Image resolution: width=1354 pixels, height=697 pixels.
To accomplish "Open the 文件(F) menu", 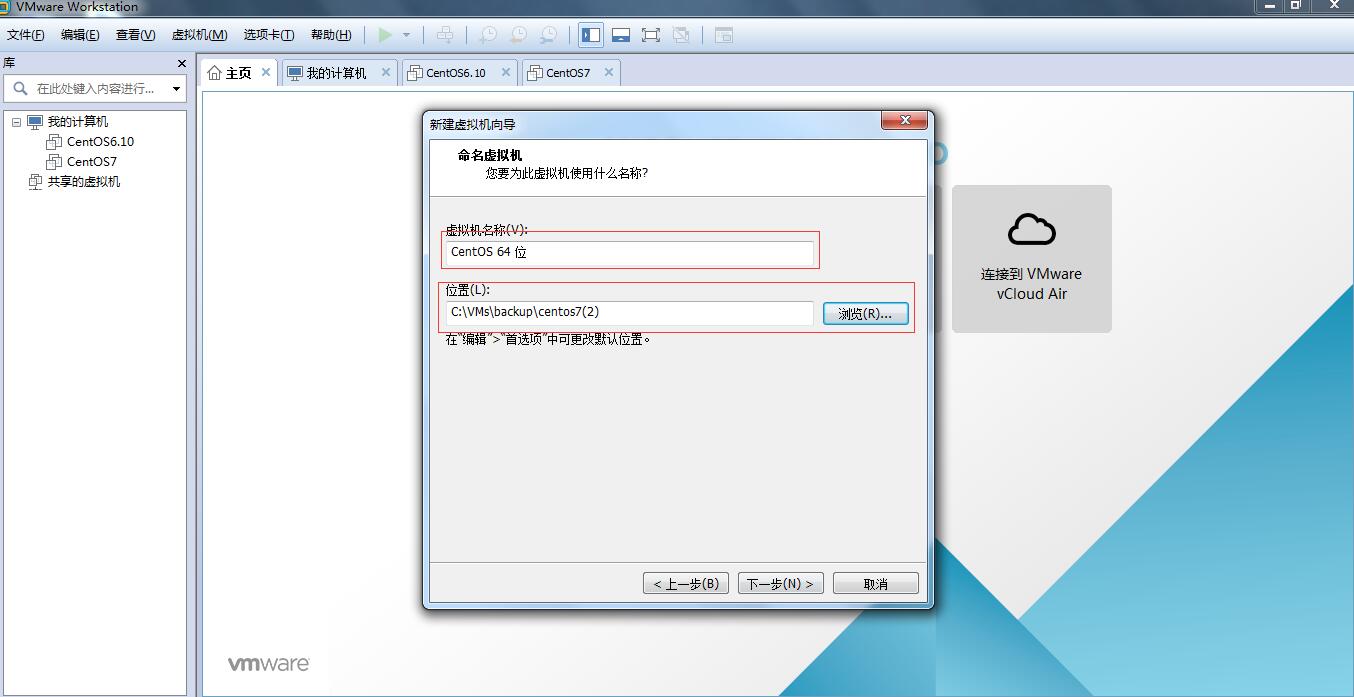I will tap(26, 35).
